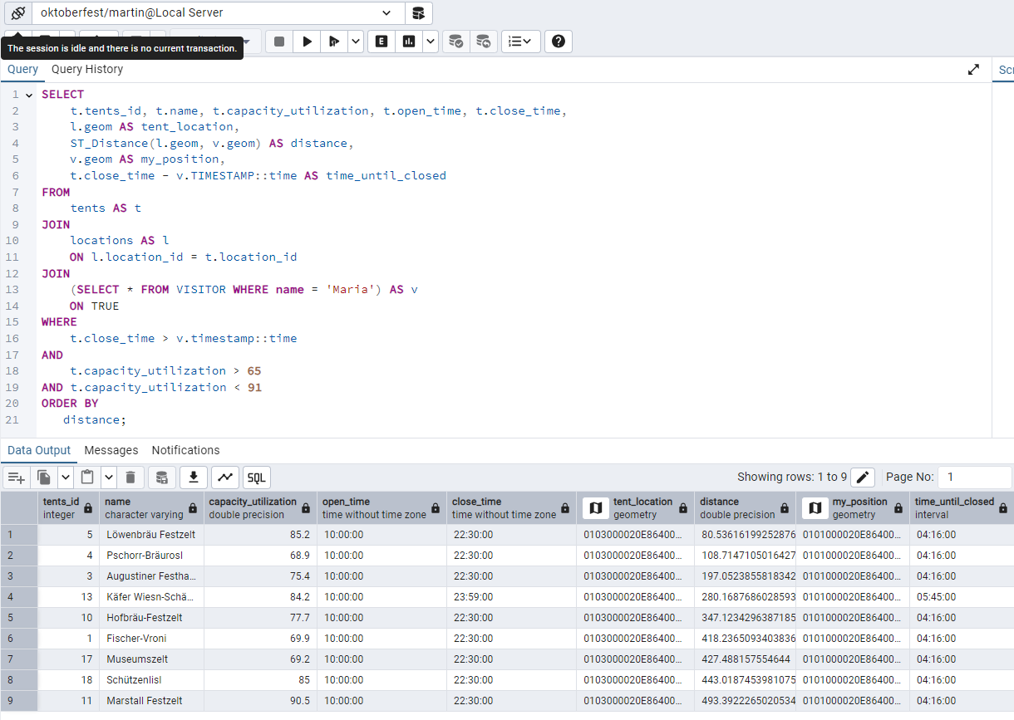
Task: Click the open_time column header
Action: coord(382,508)
